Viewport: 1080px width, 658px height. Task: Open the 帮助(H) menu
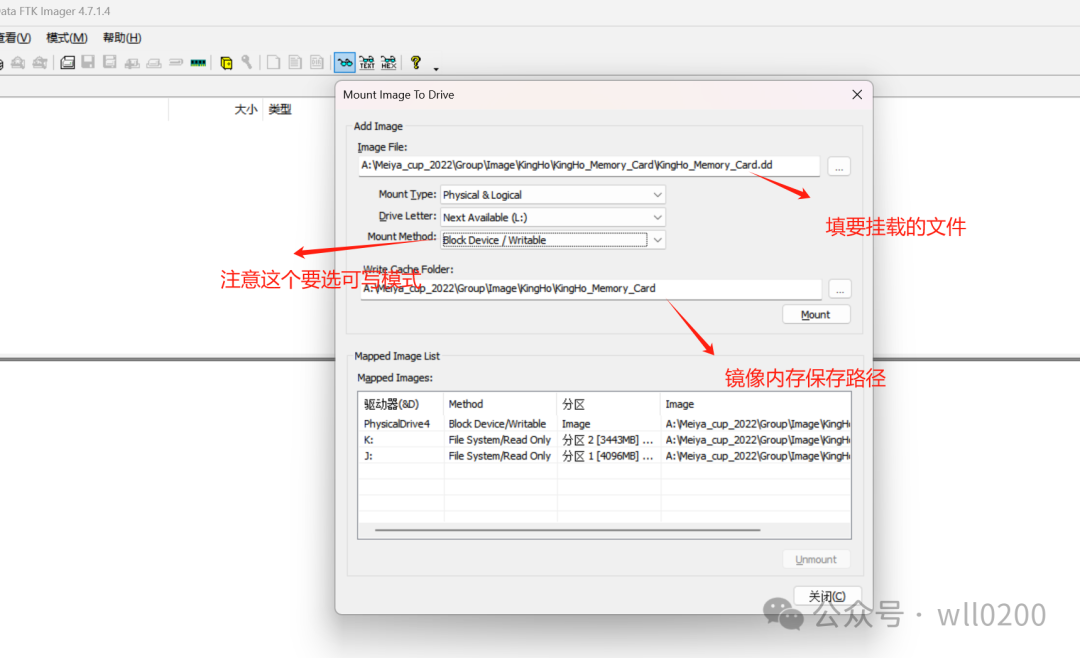(x=122, y=38)
